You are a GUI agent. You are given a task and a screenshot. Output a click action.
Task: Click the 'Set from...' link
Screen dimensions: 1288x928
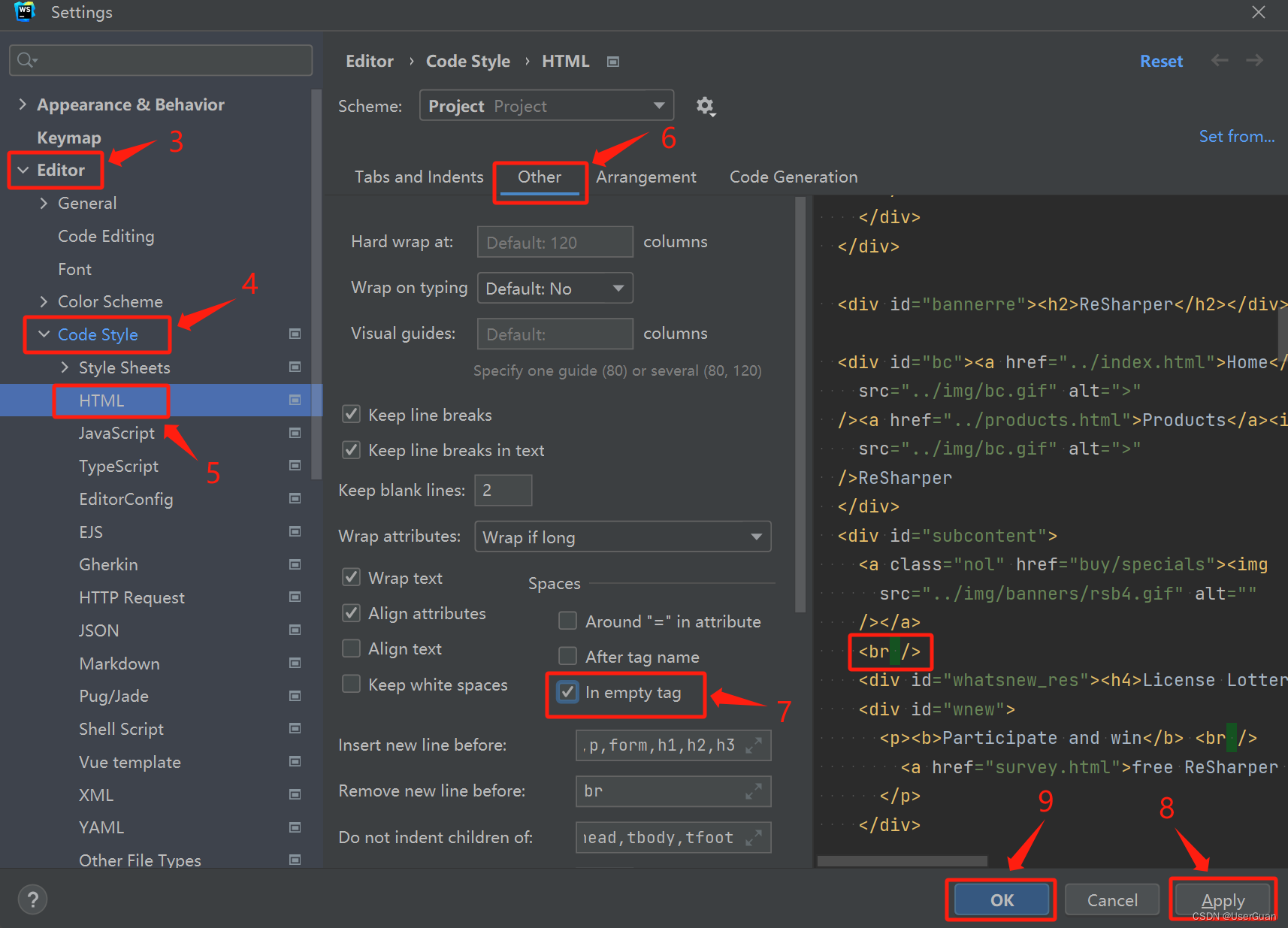tap(1236, 136)
